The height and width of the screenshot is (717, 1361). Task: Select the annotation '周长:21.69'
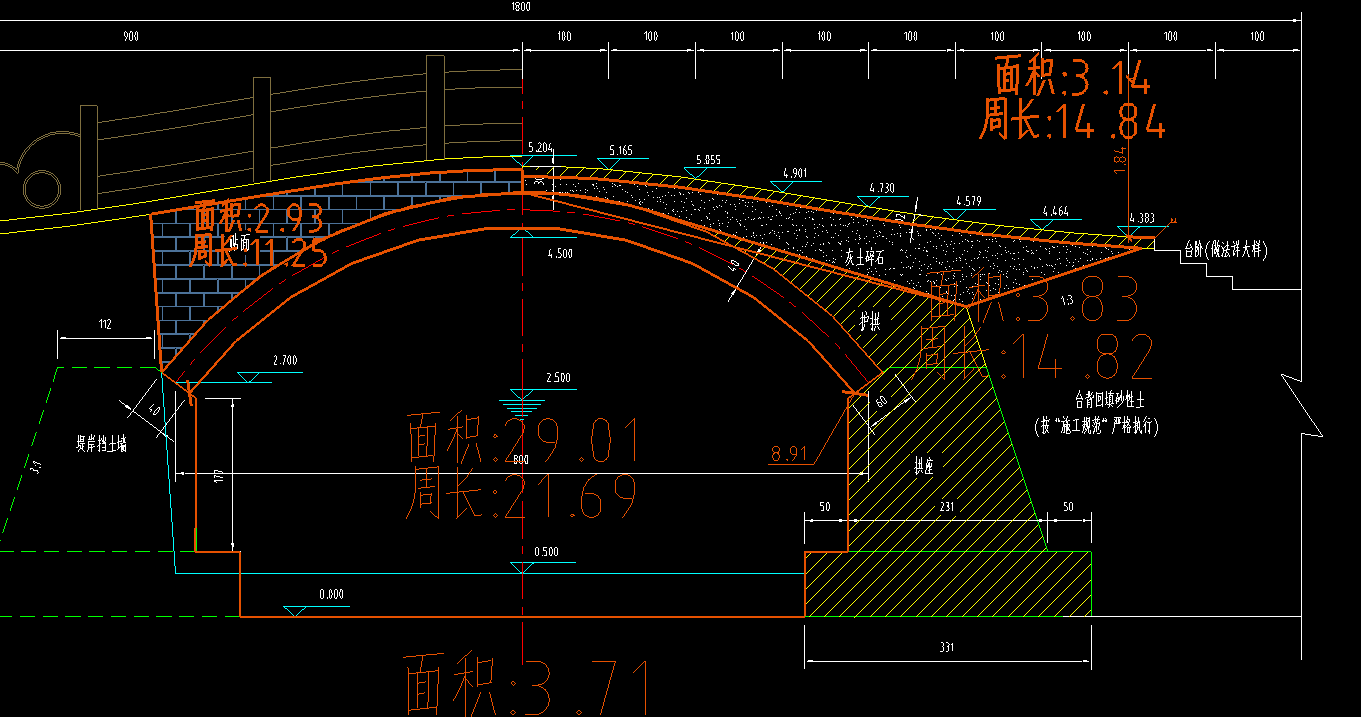tap(521, 496)
